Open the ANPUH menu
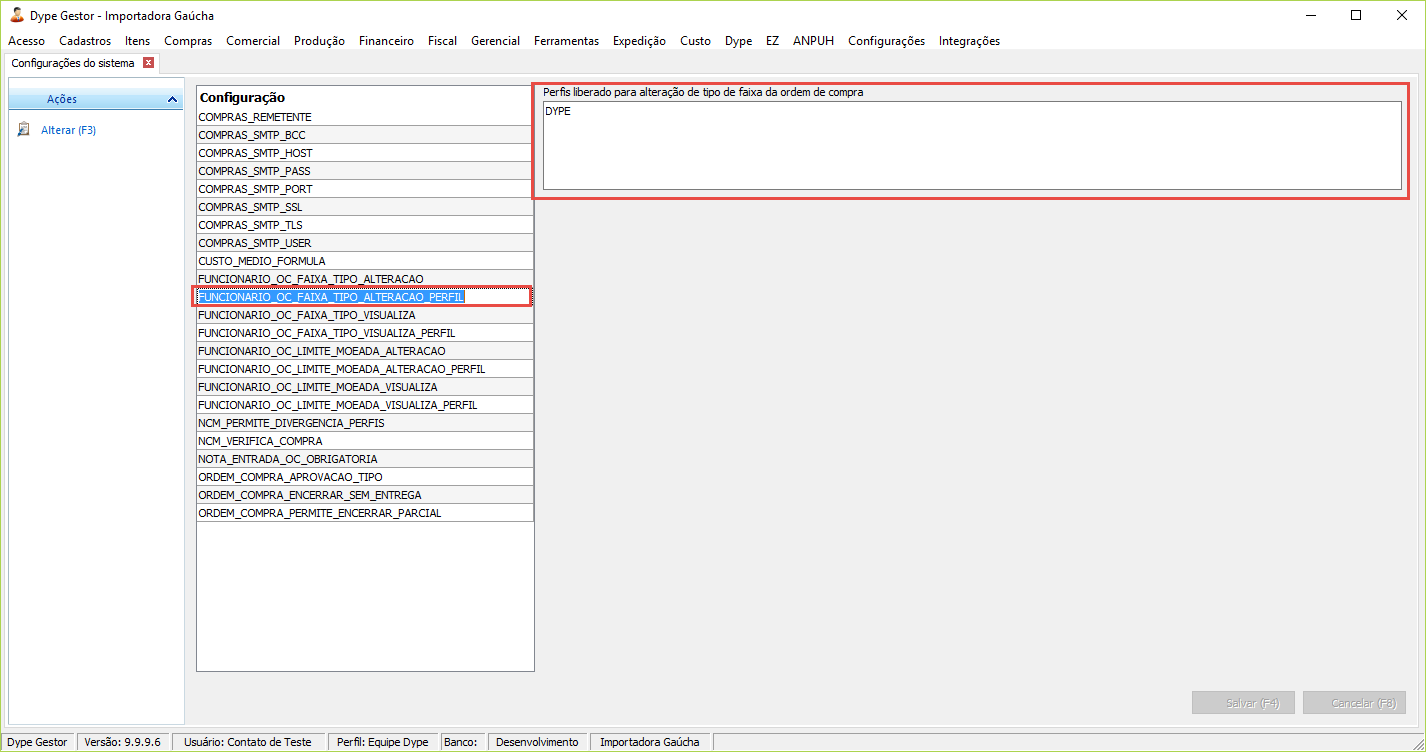 point(813,41)
